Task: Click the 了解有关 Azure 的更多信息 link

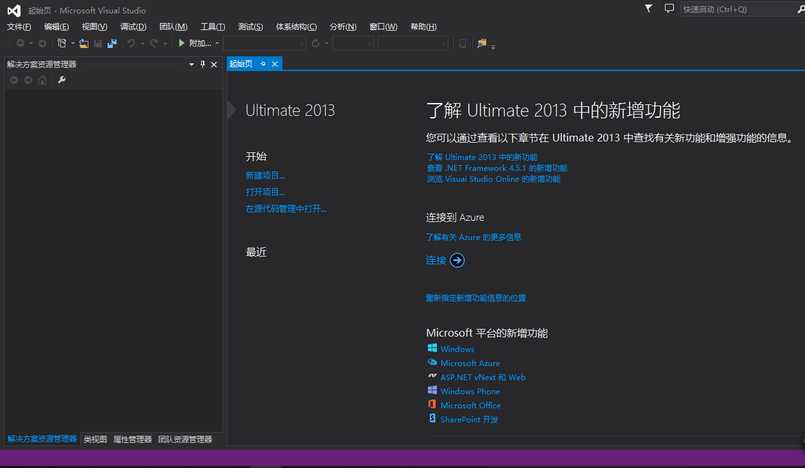Action: point(473,237)
